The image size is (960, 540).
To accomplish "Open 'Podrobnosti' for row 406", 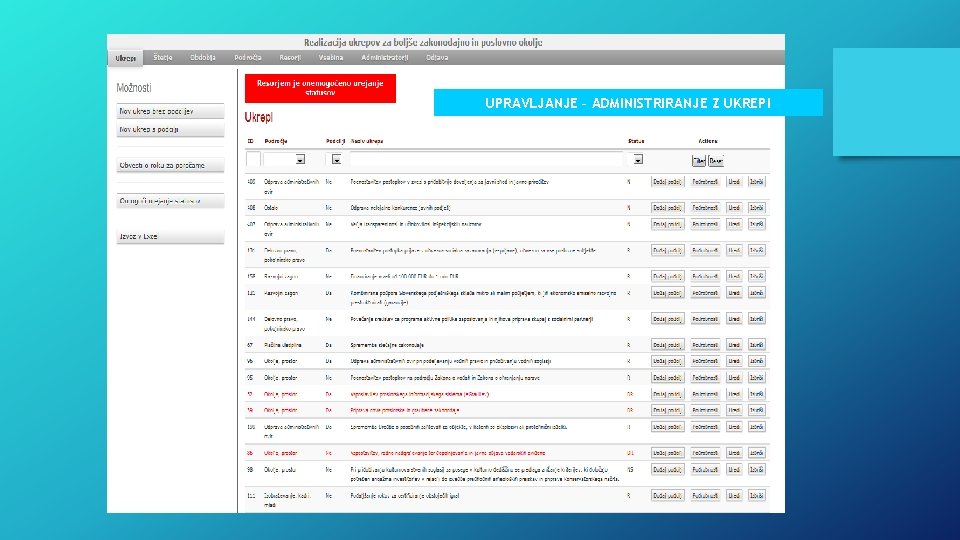I will pyautogui.click(x=705, y=208).
